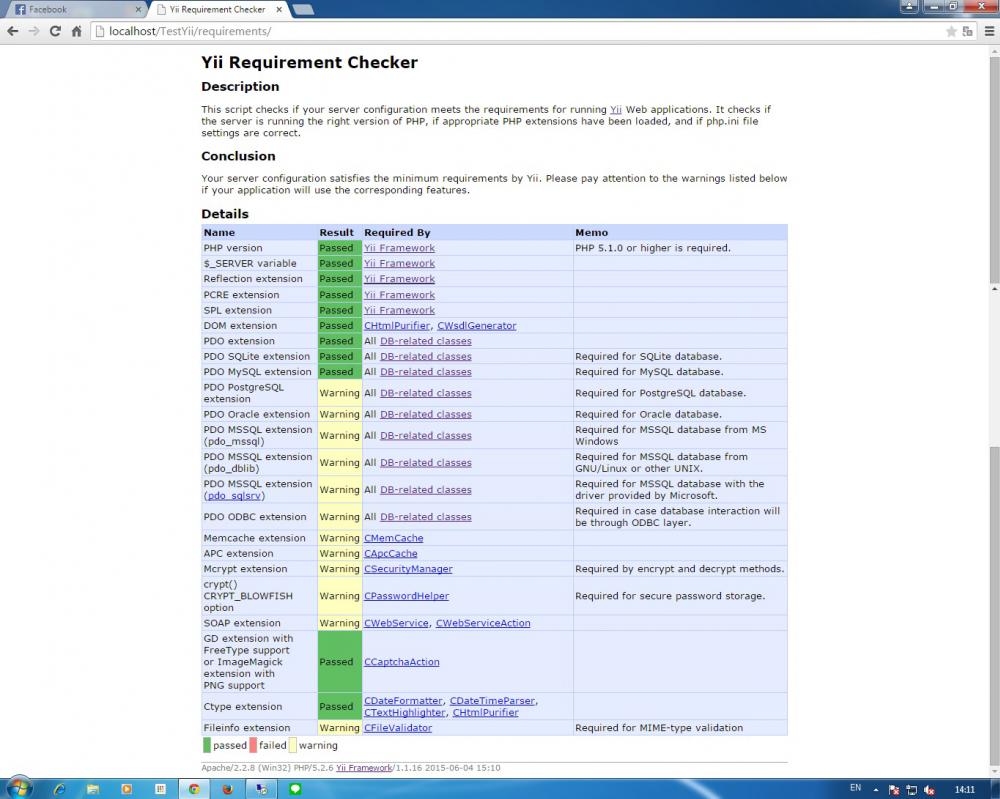1000x799 pixels.
Task: Open DB-related classes link in PDO MySQL row
Action: tap(425, 372)
